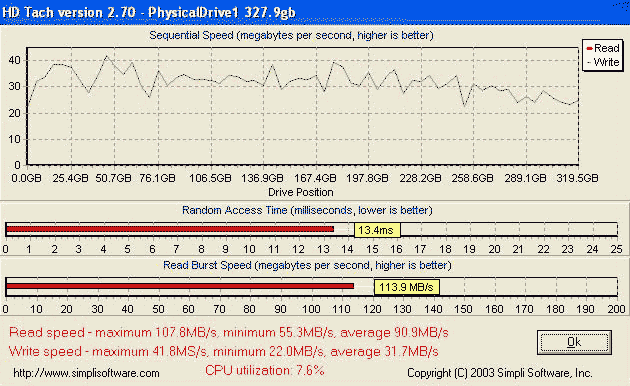Select the Write legend entry
Image resolution: width=630 pixels, height=386 pixels.
click(x=603, y=62)
